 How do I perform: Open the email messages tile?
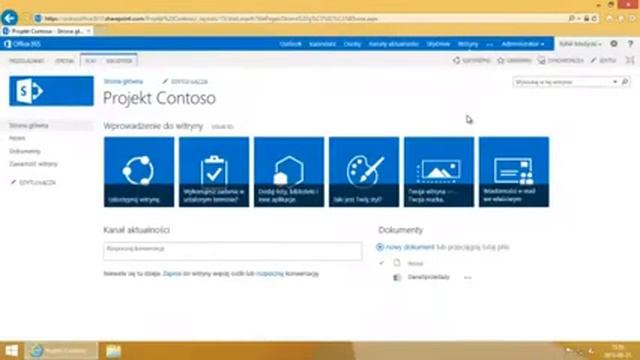click(x=514, y=172)
